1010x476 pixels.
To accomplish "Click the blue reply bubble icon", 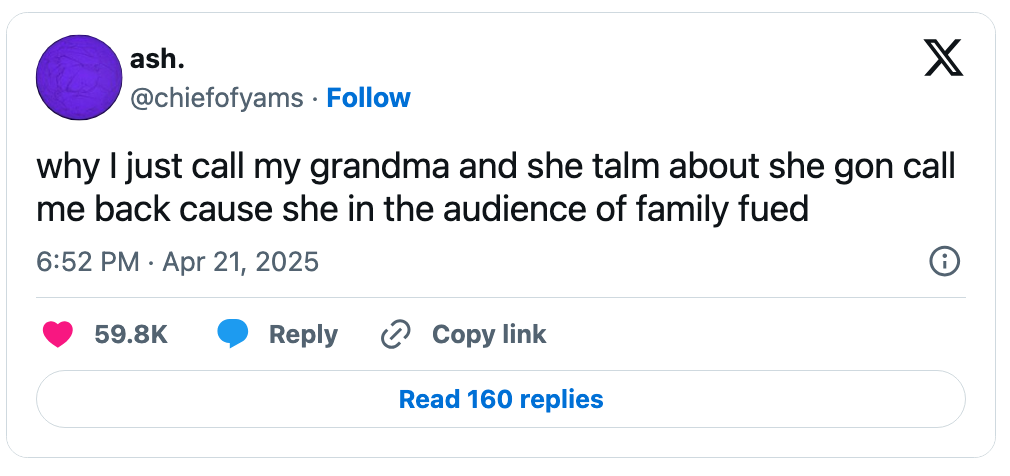I will click(x=233, y=334).
